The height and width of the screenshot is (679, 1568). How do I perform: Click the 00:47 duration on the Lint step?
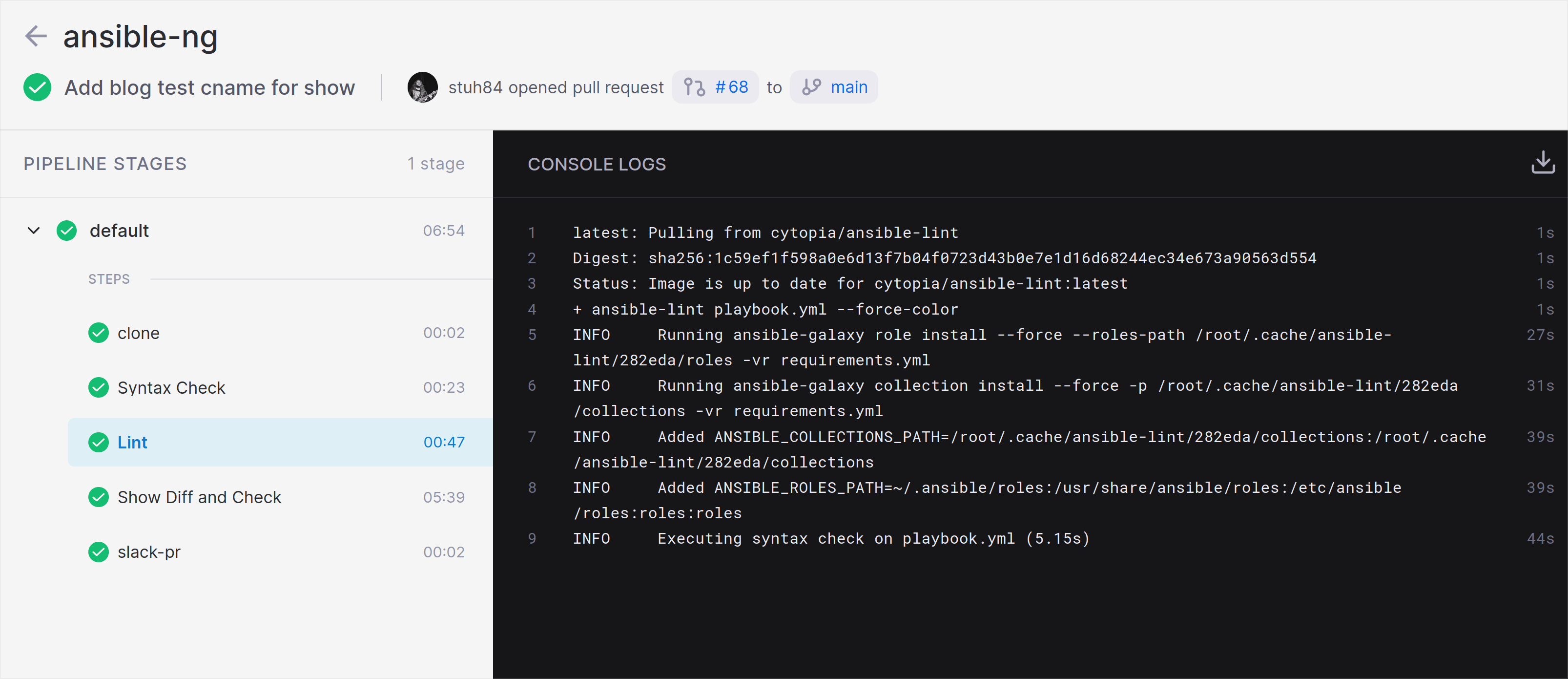tap(444, 442)
